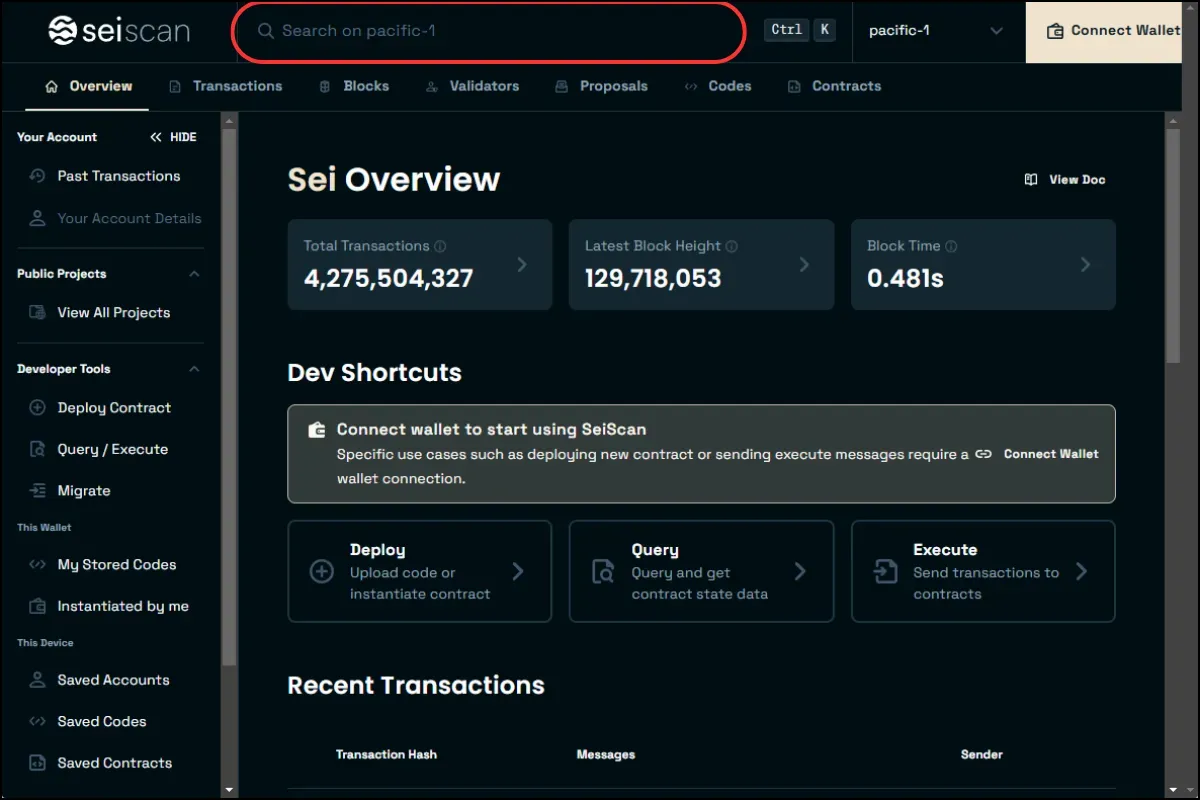Open the Proposals tab

pos(602,86)
